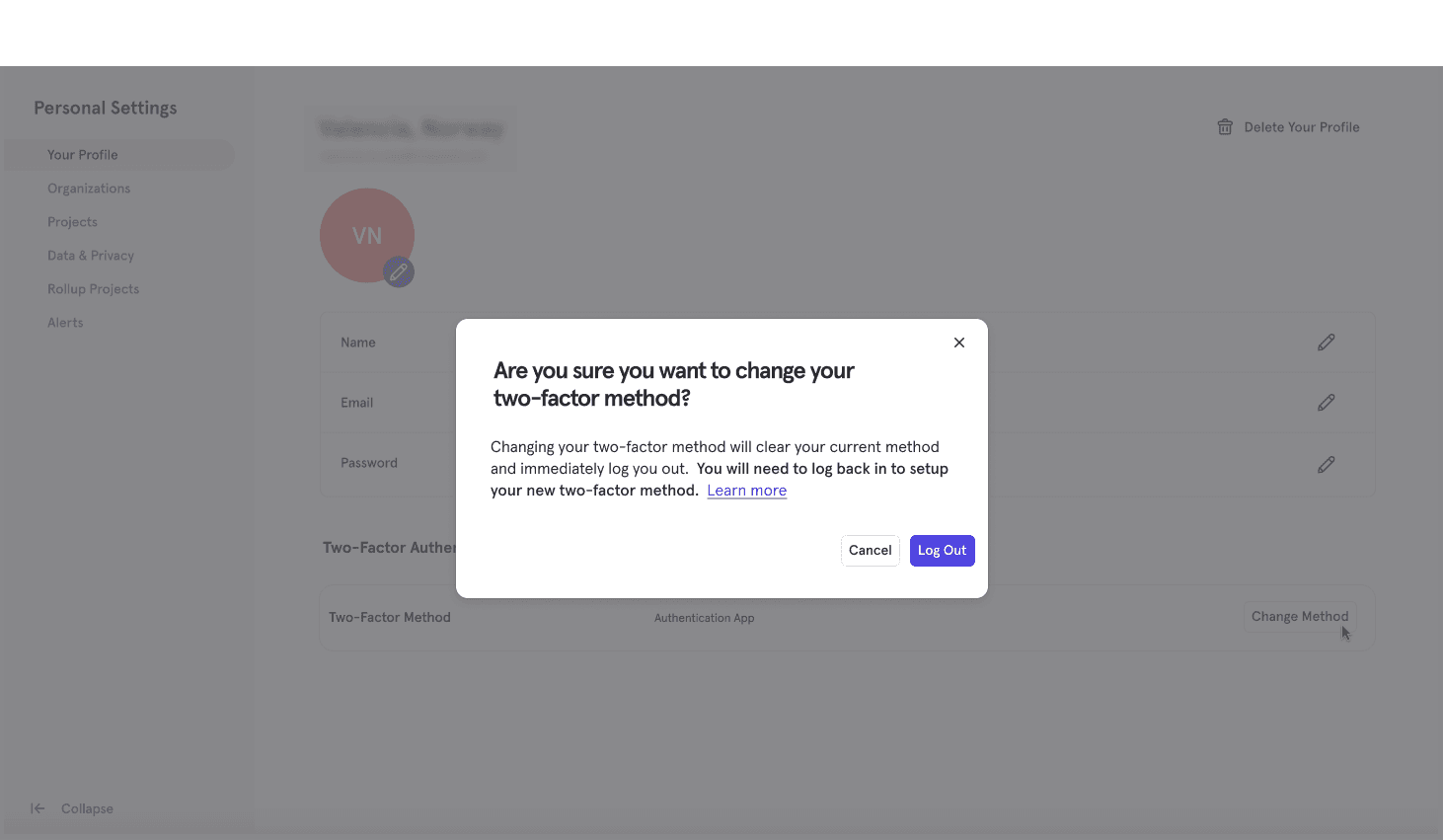
Task: Open the Learn more link
Action: tap(746, 490)
